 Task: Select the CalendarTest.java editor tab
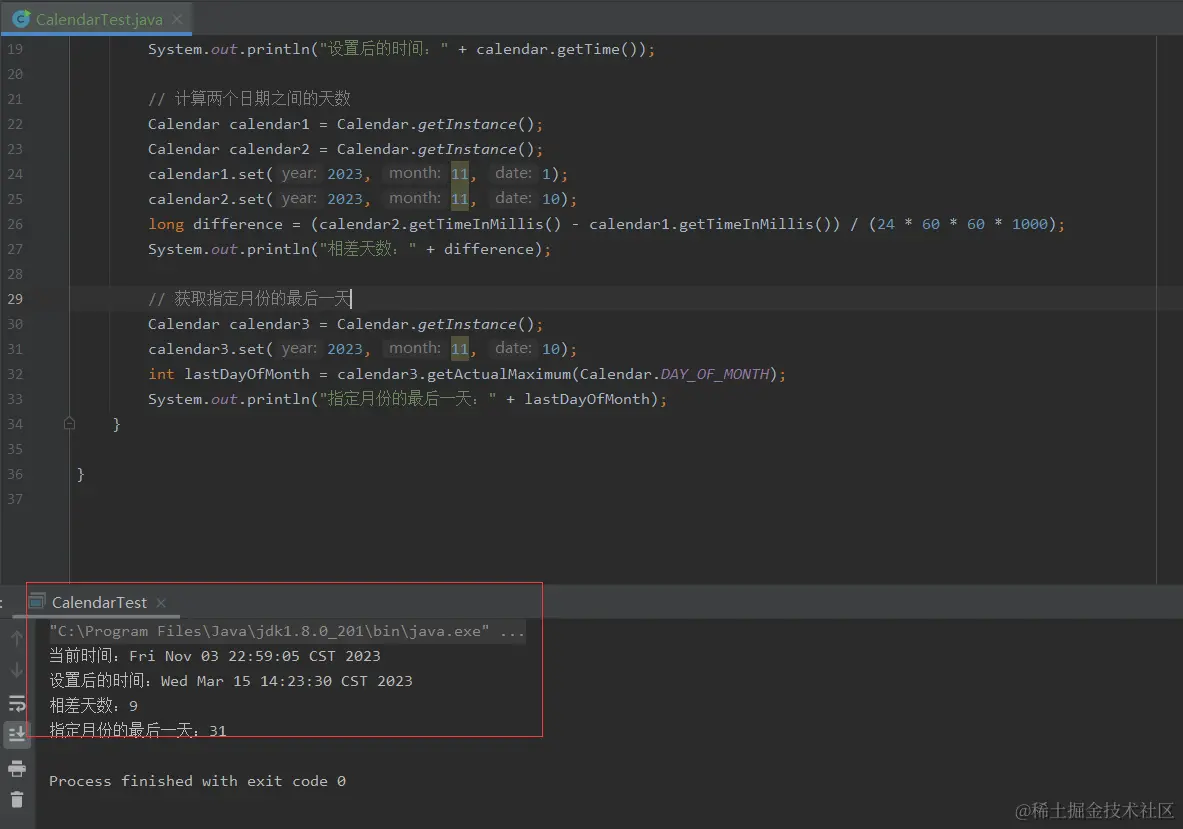97,19
